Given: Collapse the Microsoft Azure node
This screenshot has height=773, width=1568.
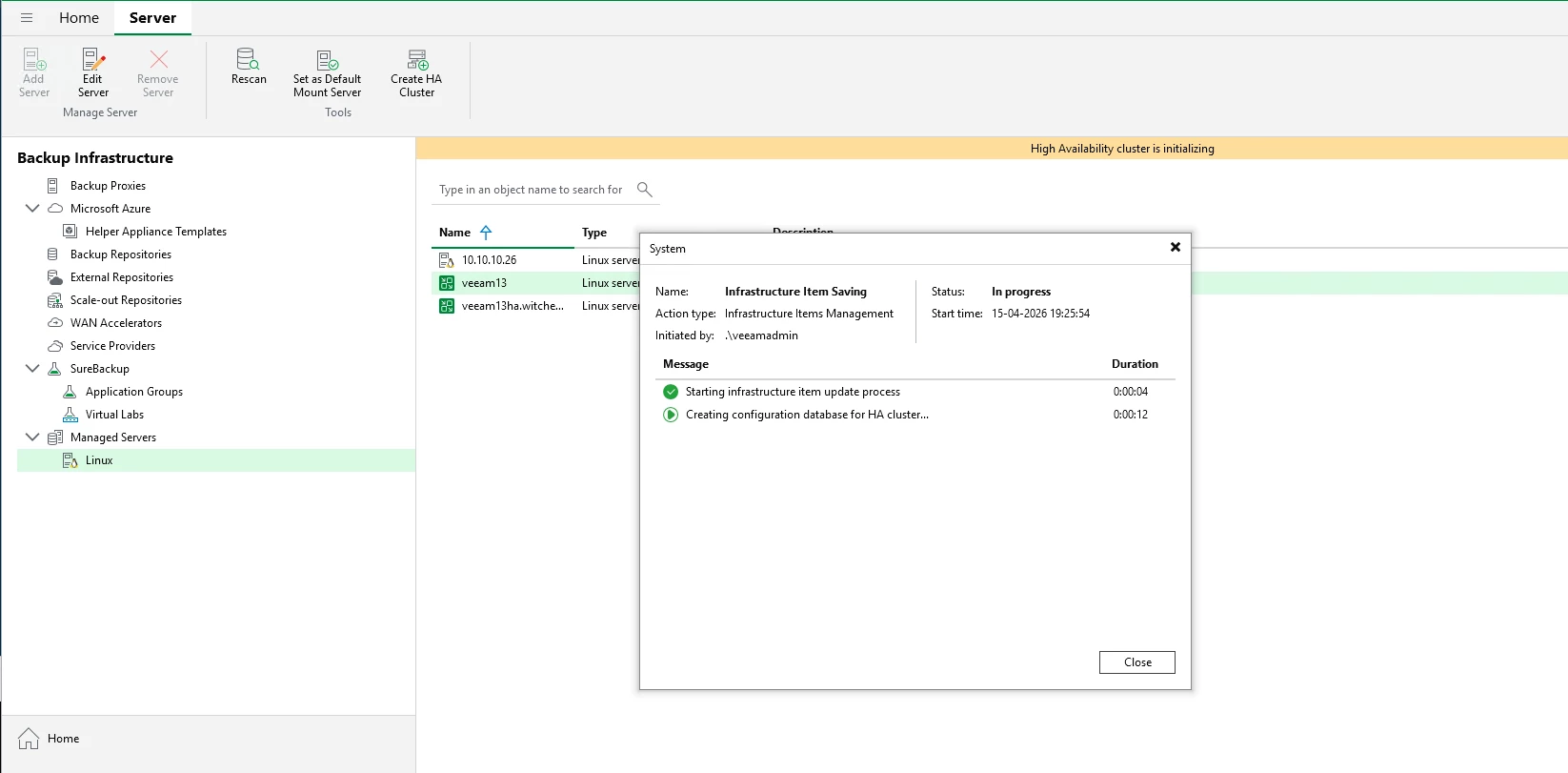Looking at the screenshot, I should (32, 209).
